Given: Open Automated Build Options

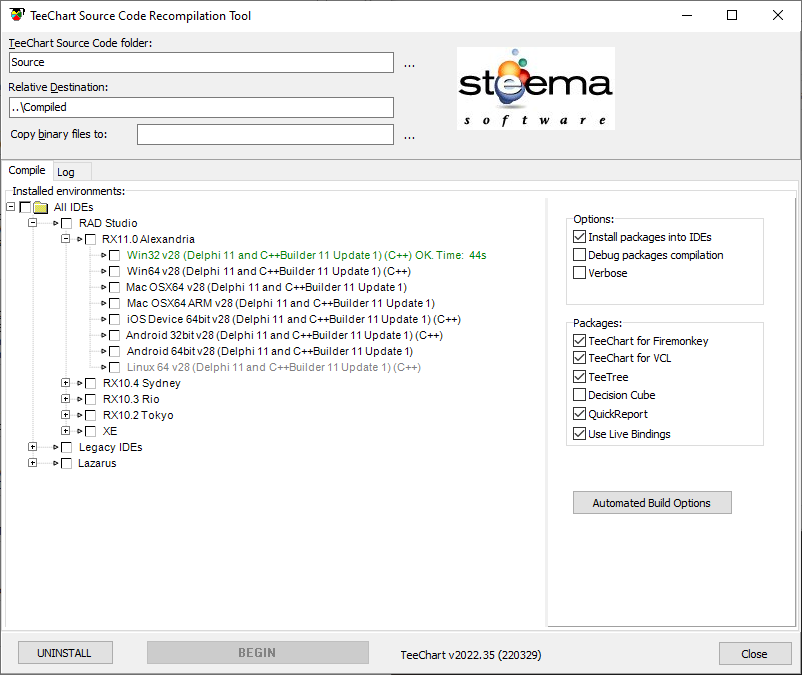Looking at the screenshot, I should coord(652,503).
